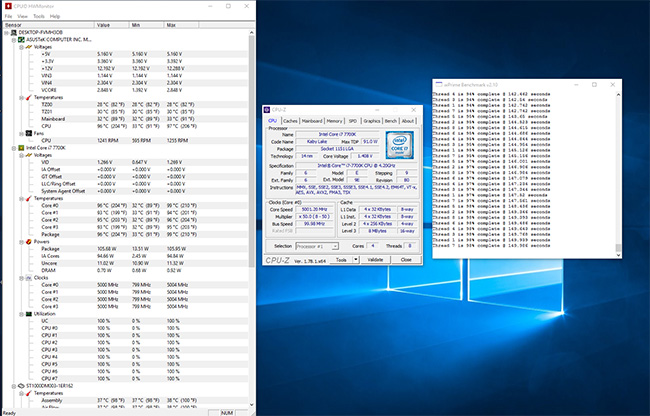Click the Sensor column header
The width and height of the screenshot is (650, 416).
tap(49, 25)
